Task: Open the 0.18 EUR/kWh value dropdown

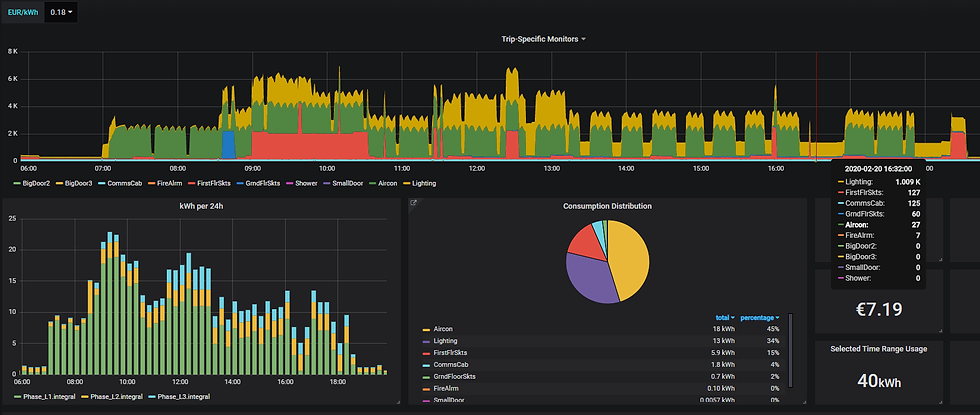Action: tap(61, 12)
